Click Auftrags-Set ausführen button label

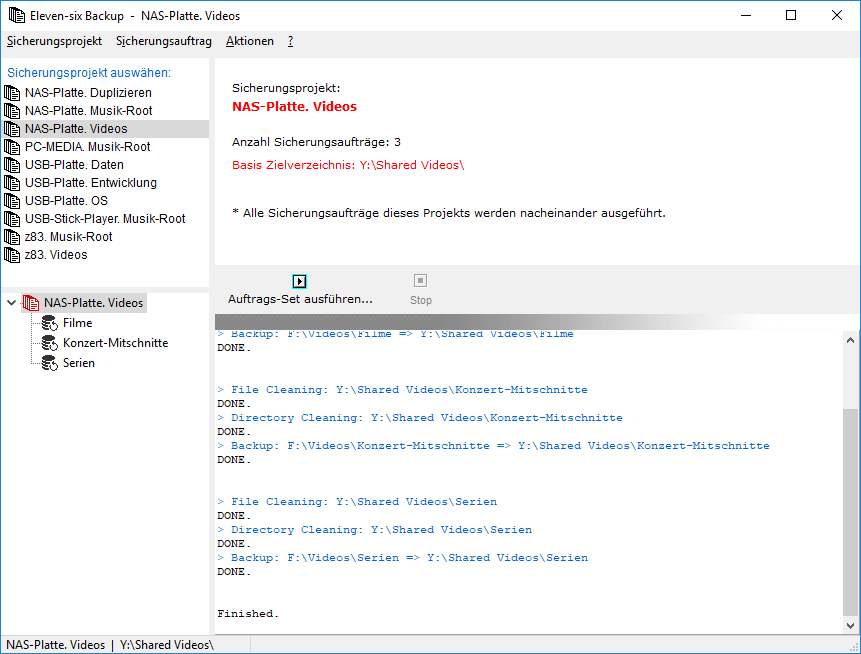point(300,299)
